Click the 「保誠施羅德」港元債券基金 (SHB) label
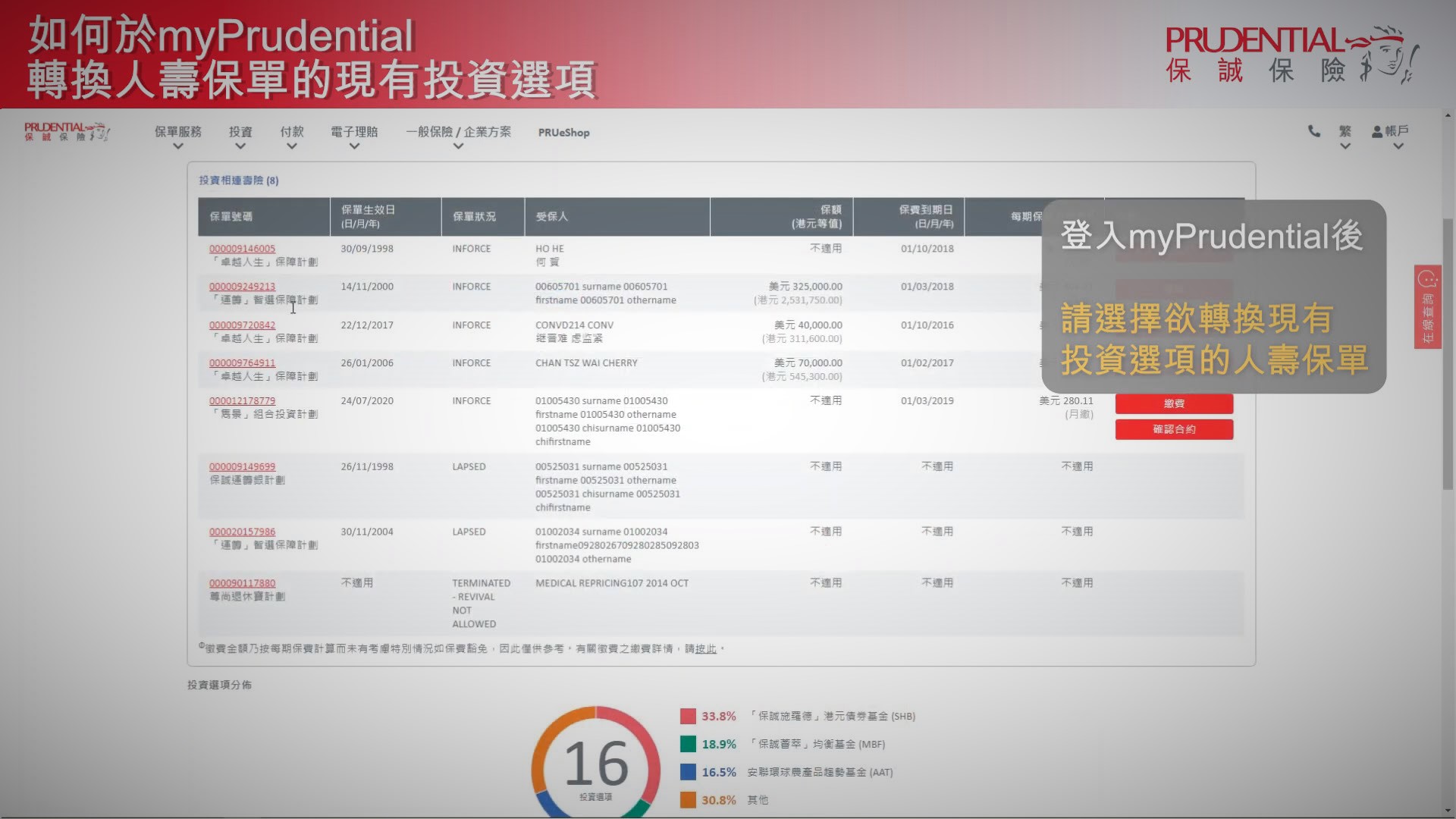 [x=831, y=717]
